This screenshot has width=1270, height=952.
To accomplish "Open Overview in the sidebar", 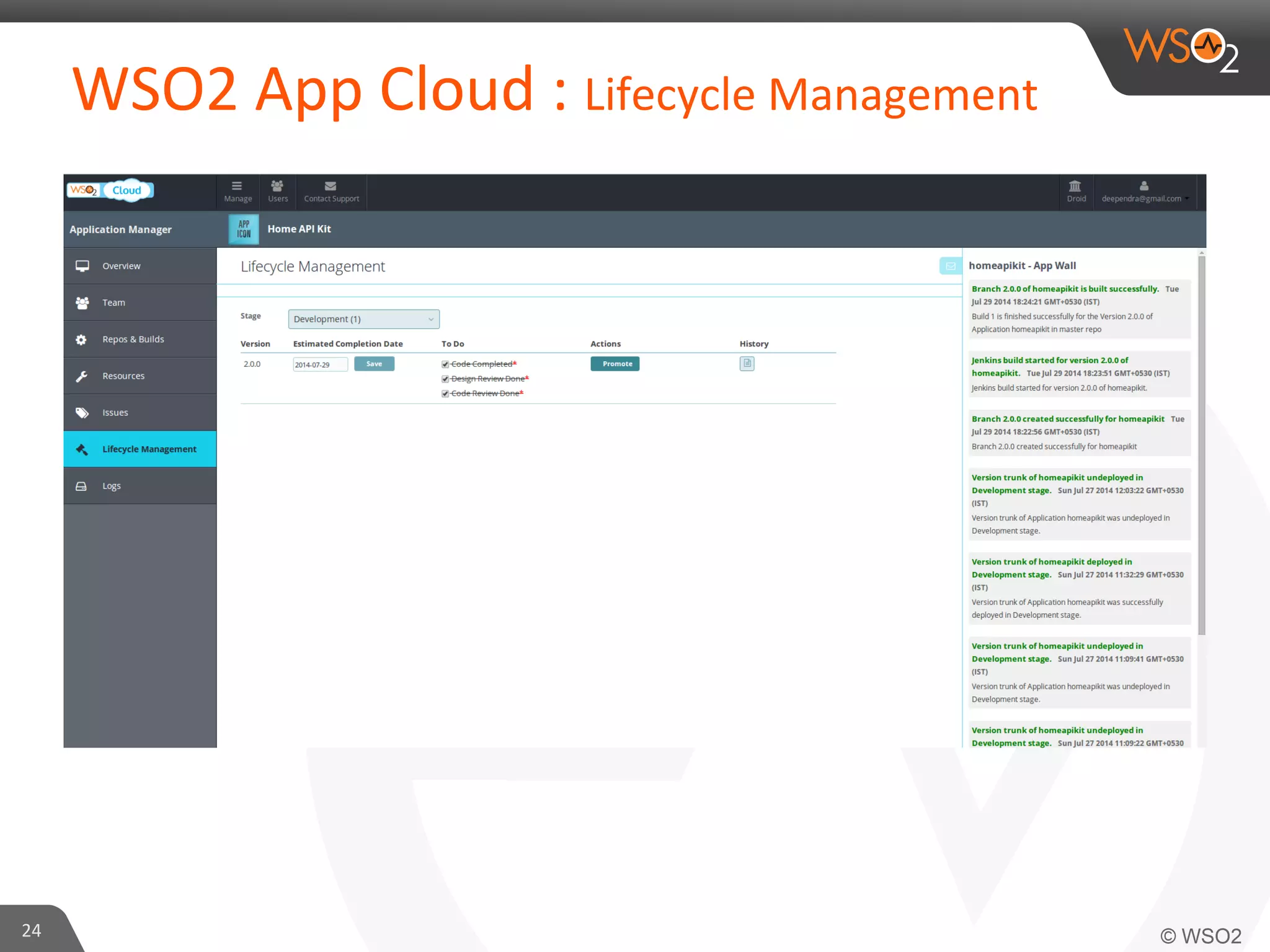I will [x=140, y=266].
